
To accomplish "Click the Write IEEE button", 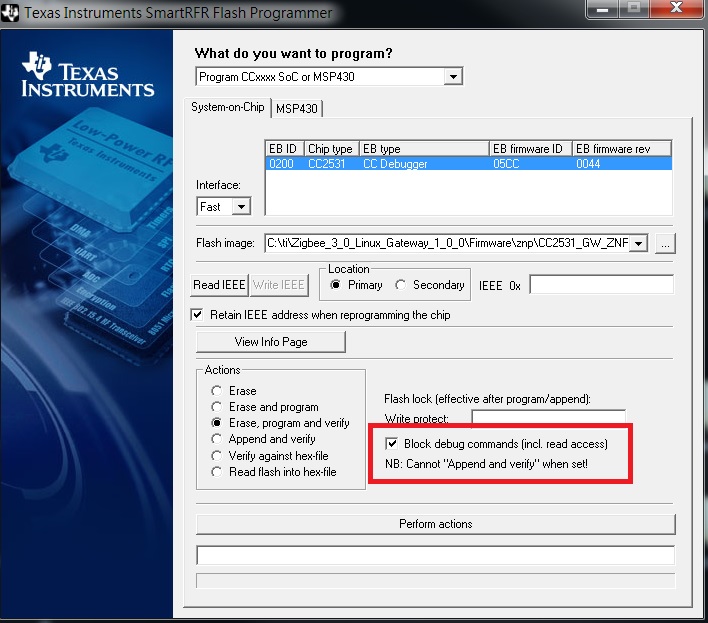I will coord(279,285).
